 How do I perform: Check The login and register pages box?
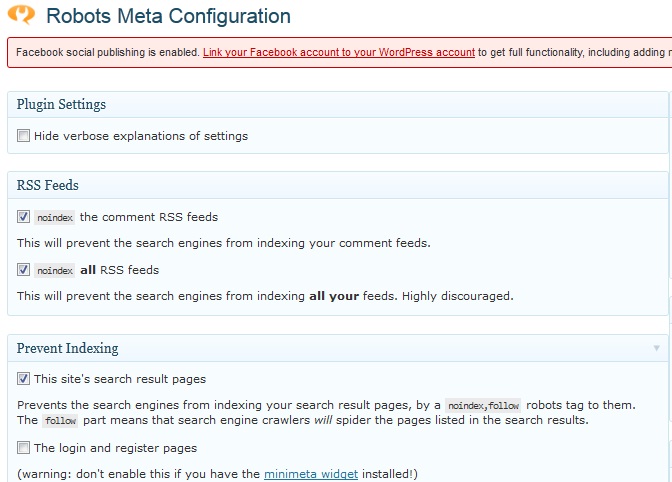(23, 448)
